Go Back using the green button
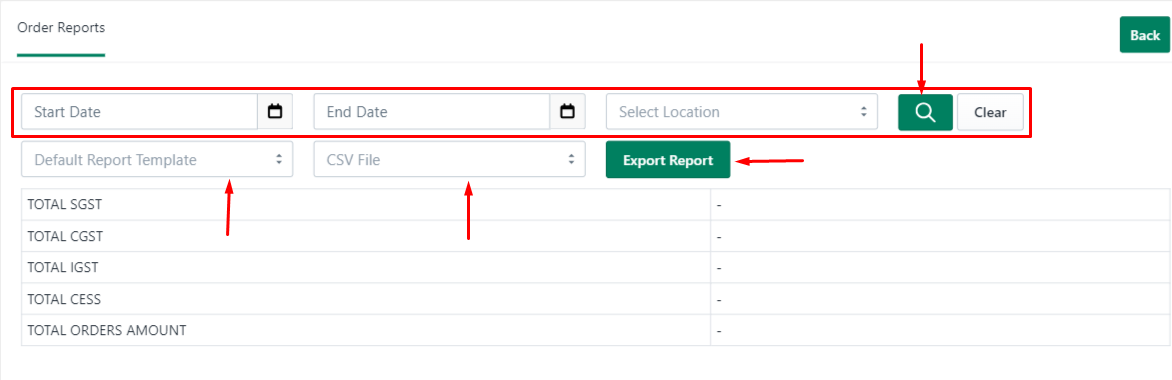 point(1144,35)
